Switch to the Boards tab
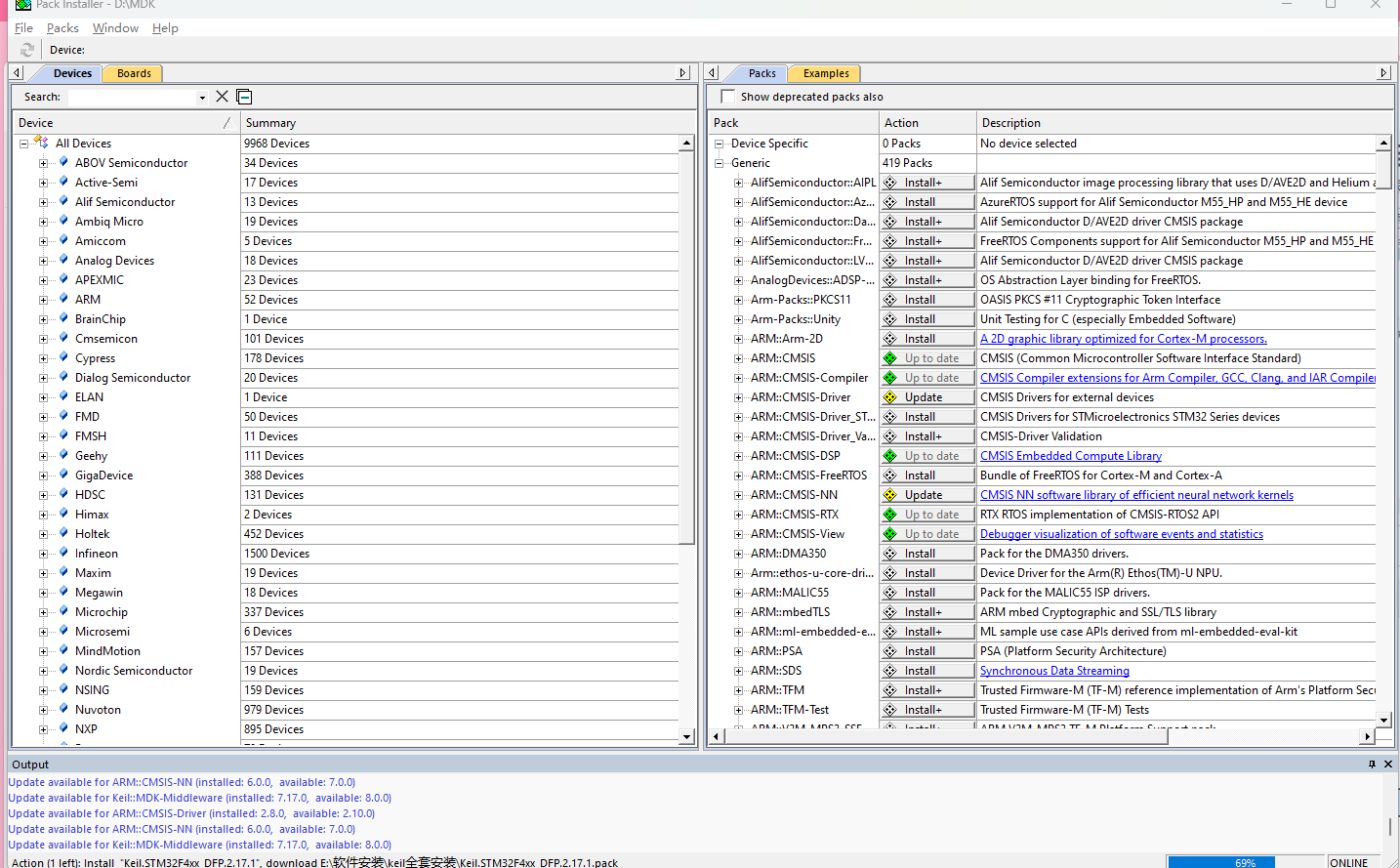The height and width of the screenshot is (868, 1400). coord(134,73)
